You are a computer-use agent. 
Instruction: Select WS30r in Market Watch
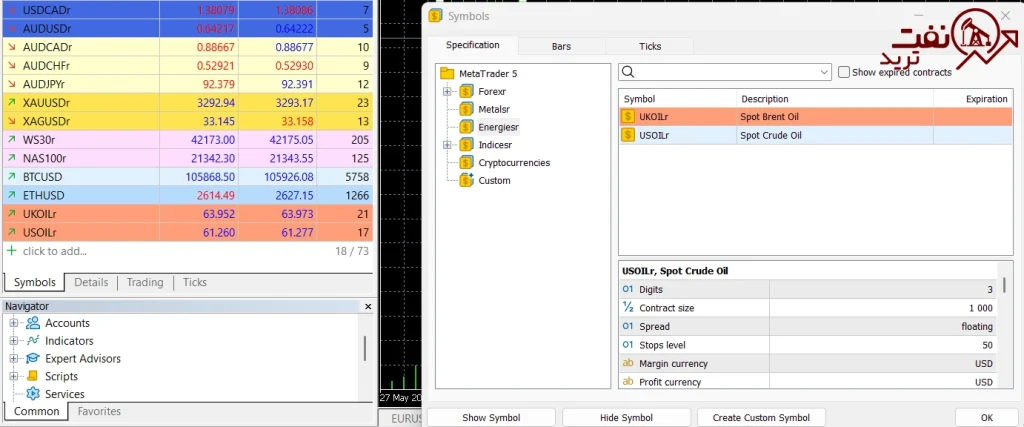click(x=188, y=140)
